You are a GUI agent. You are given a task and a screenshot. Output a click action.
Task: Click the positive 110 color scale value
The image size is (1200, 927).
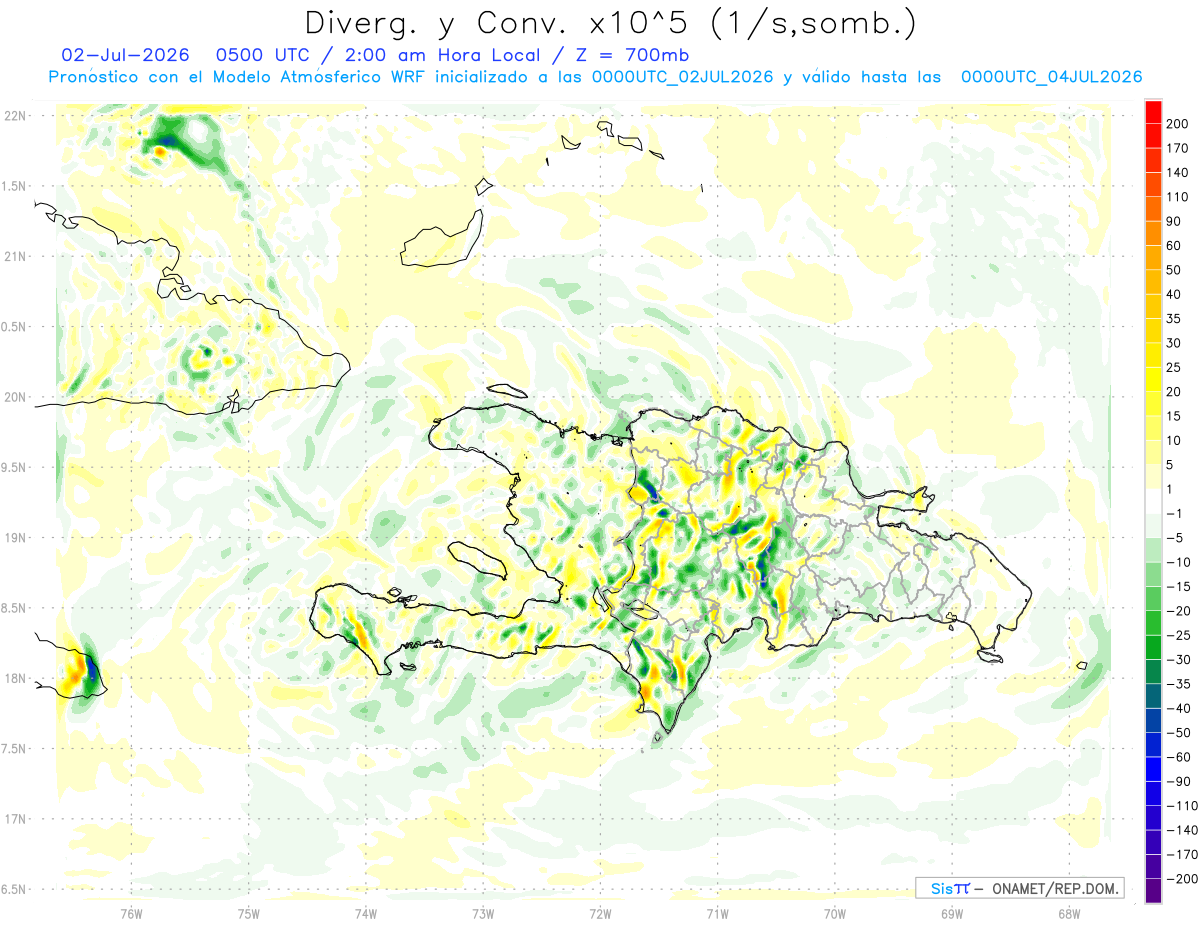click(1179, 197)
